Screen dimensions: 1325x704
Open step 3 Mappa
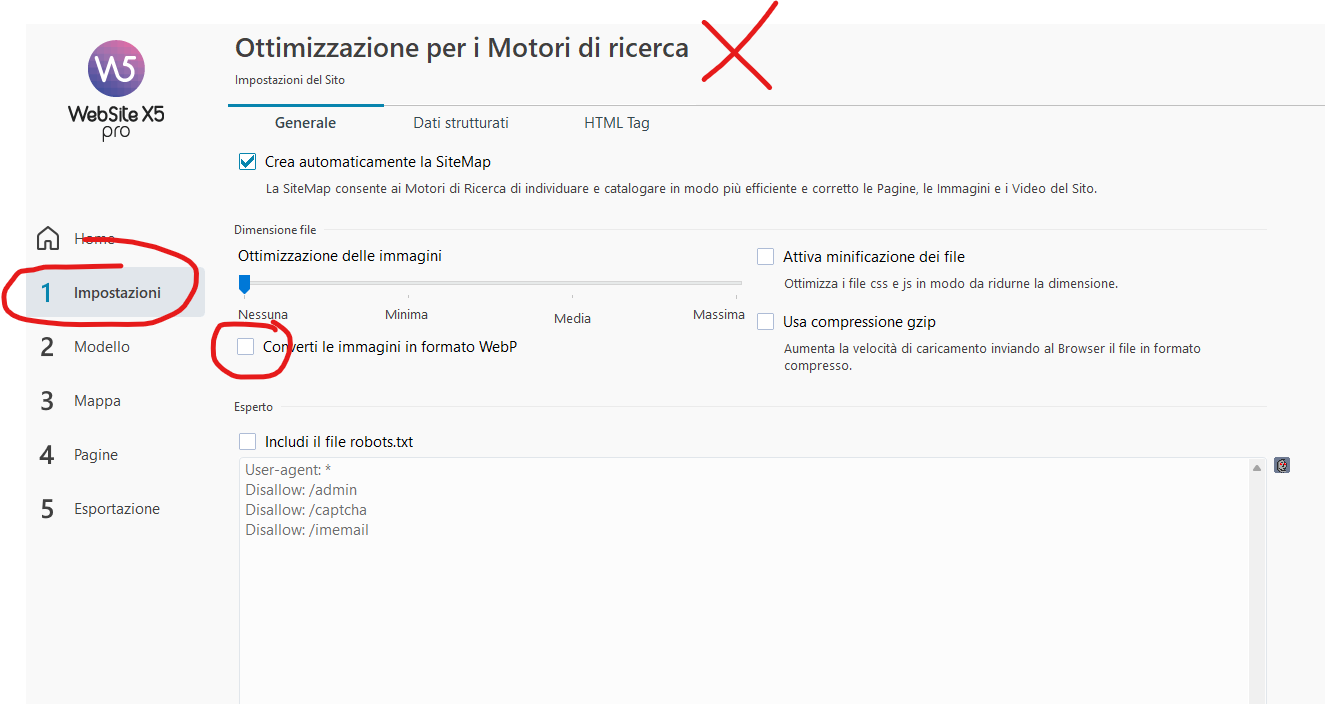coord(97,401)
